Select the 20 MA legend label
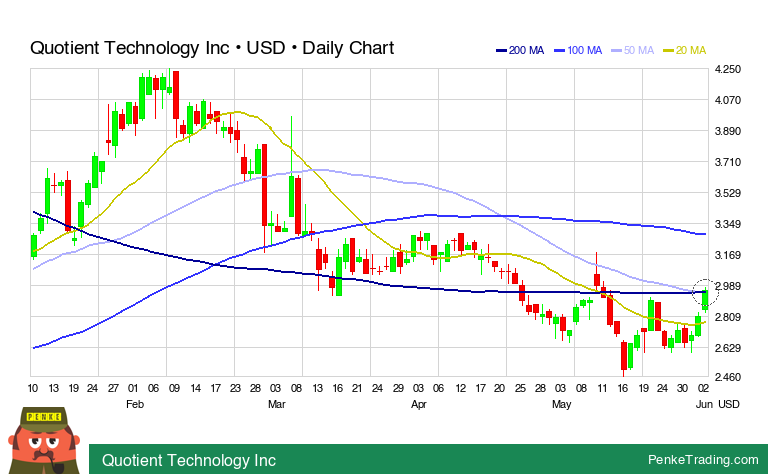This screenshot has width=768, height=474. pos(691,50)
